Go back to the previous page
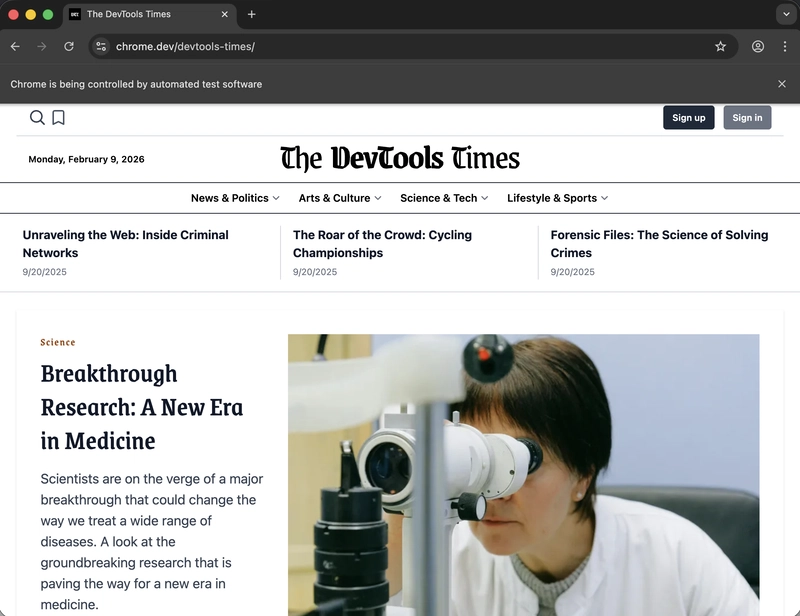The height and width of the screenshot is (616, 800). (15, 46)
